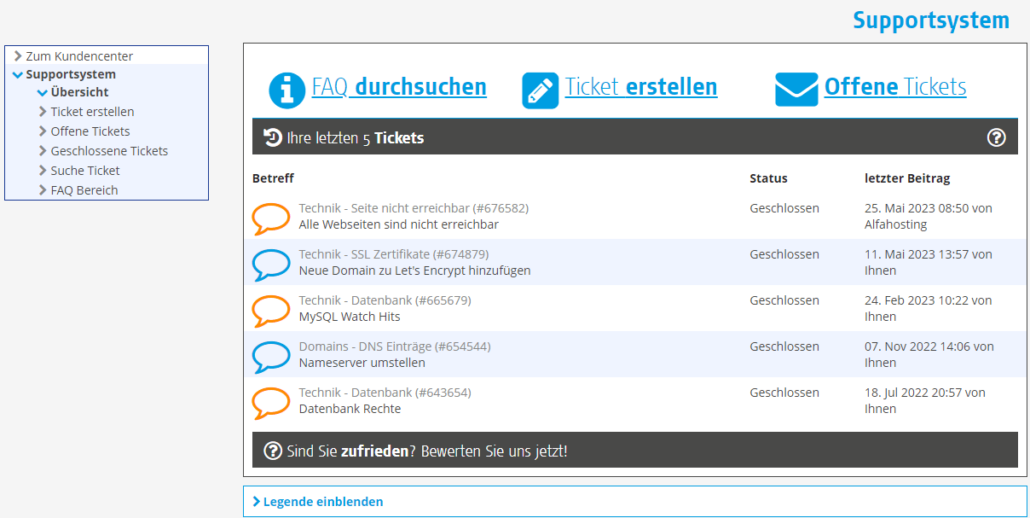
Task: Click the orange speech bubble for ticket #676582
Action: pos(271,219)
